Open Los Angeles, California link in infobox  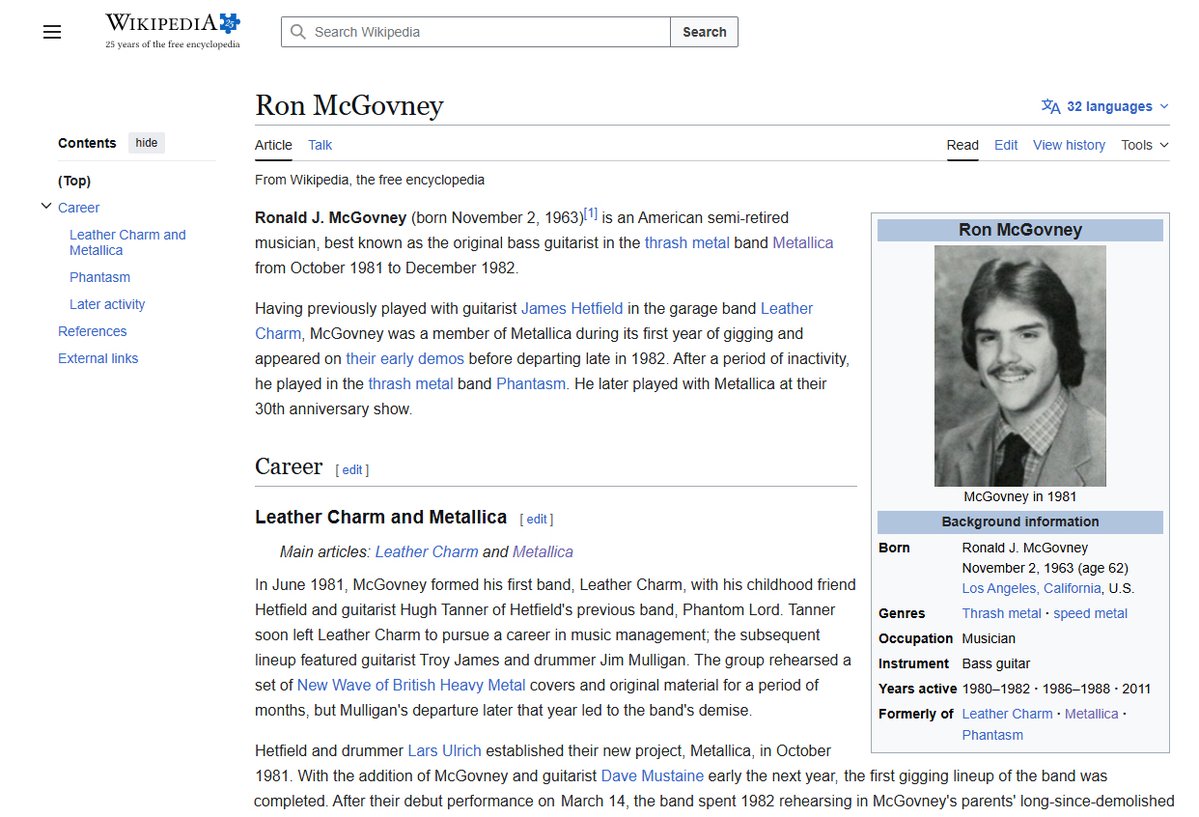(x=1032, y=588)
